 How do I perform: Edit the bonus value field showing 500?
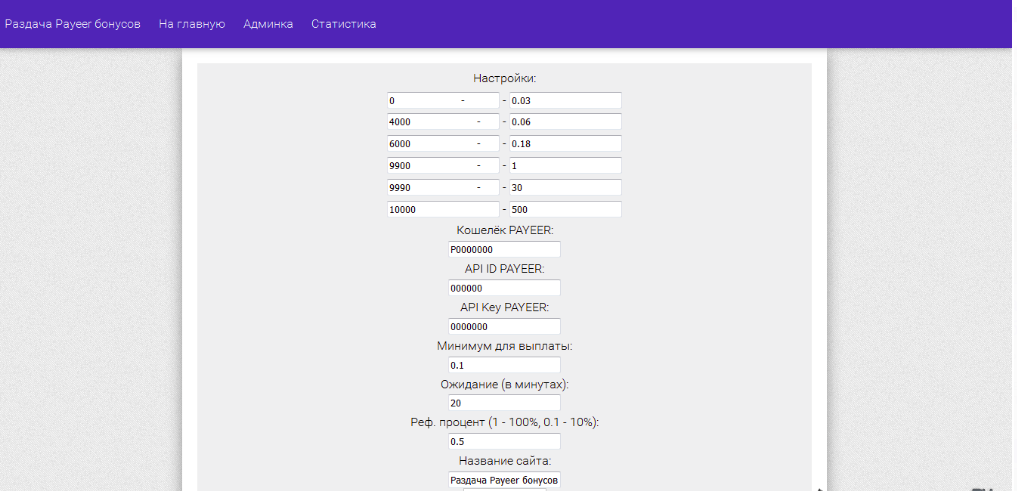566,210
